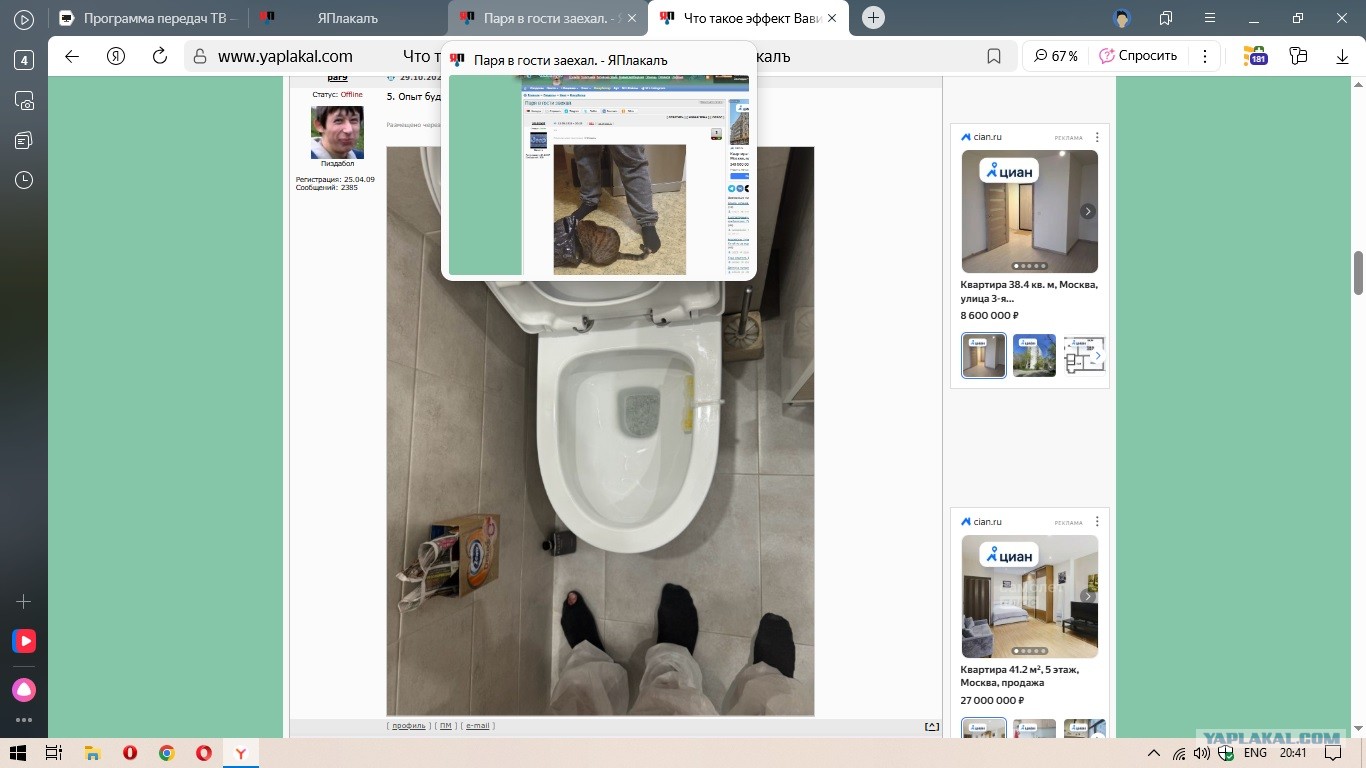Open the 'Квартира 41.2 м²' ad title
This screenshot has height=768, width=1366.
click(1019, 676)
